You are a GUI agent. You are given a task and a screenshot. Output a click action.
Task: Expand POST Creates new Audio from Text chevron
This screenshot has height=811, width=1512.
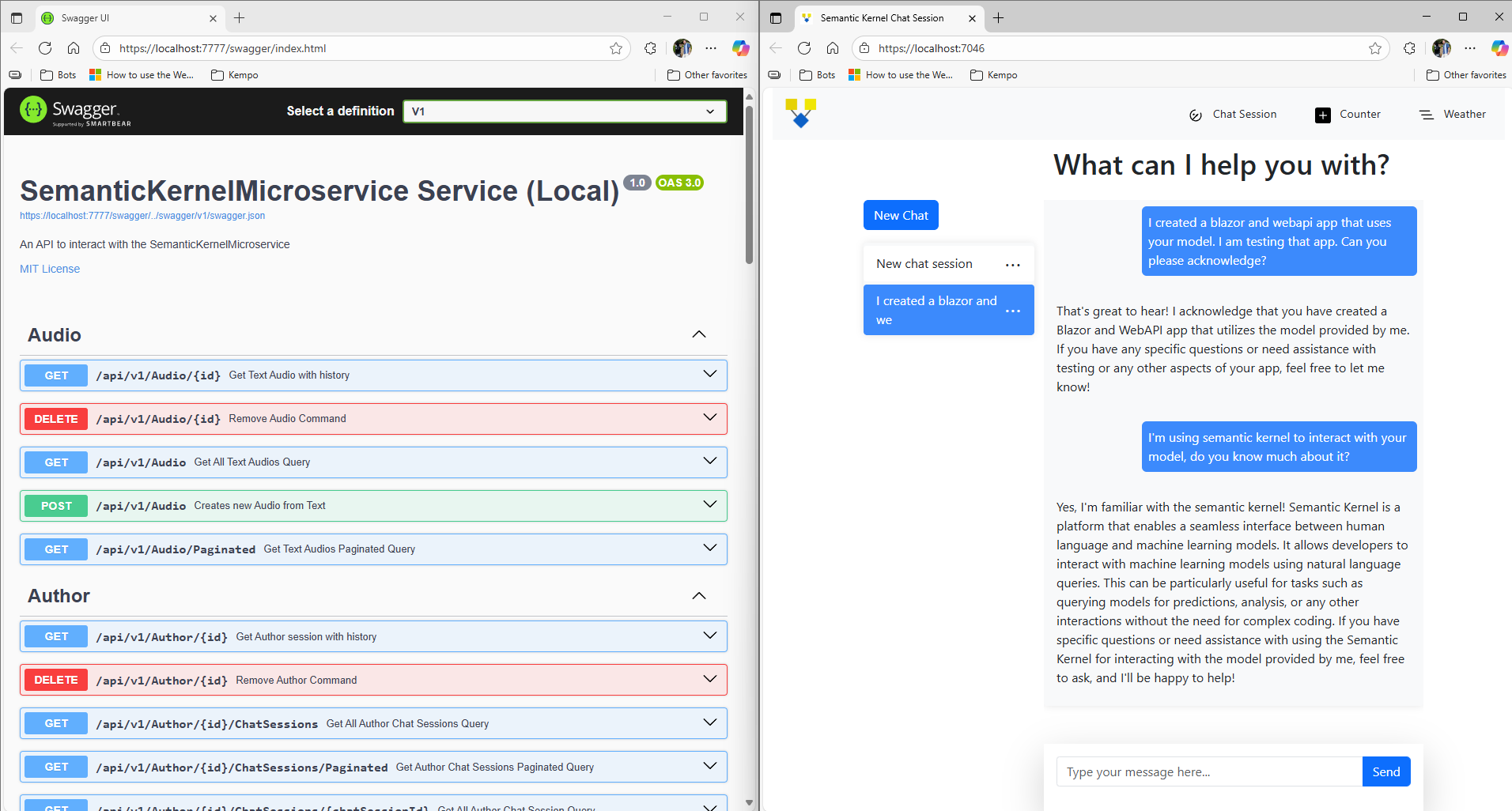point(710,504)
